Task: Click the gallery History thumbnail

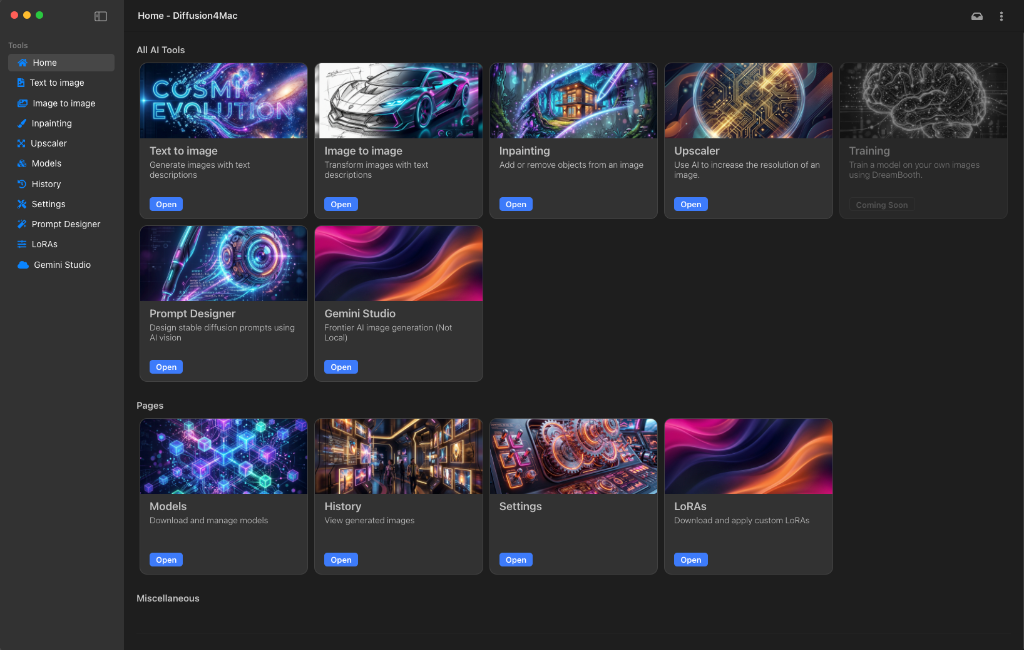Action: pyautogui.click(x=398, y=456)
